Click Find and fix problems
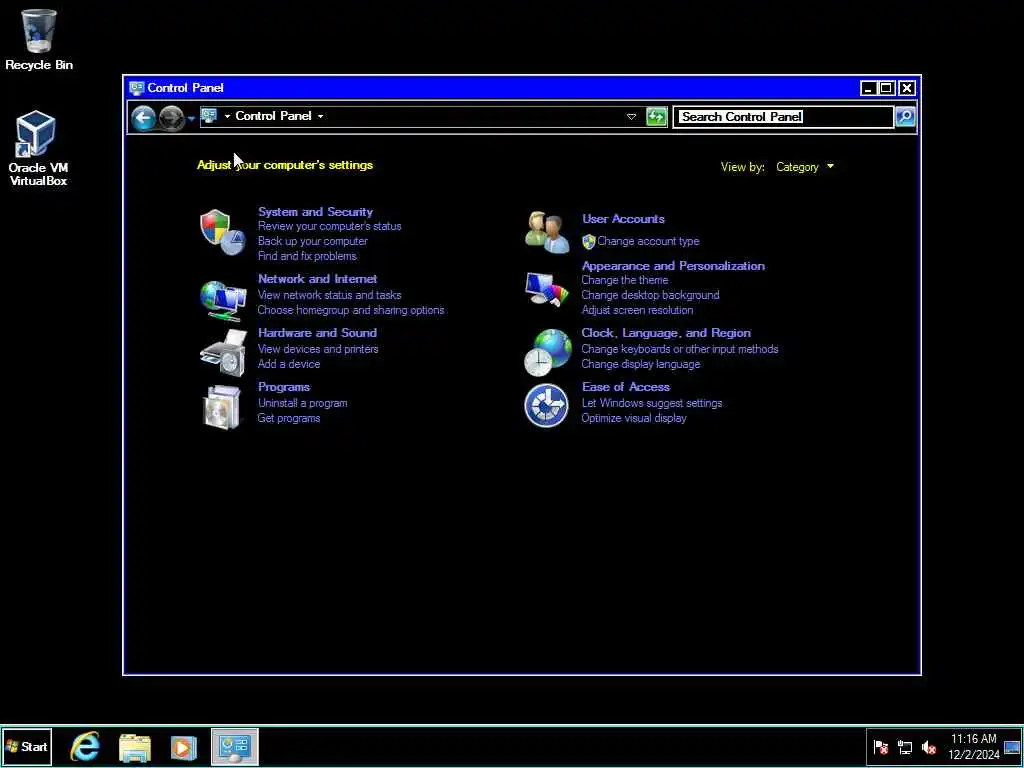1024x768 pixels. (307, 256)
